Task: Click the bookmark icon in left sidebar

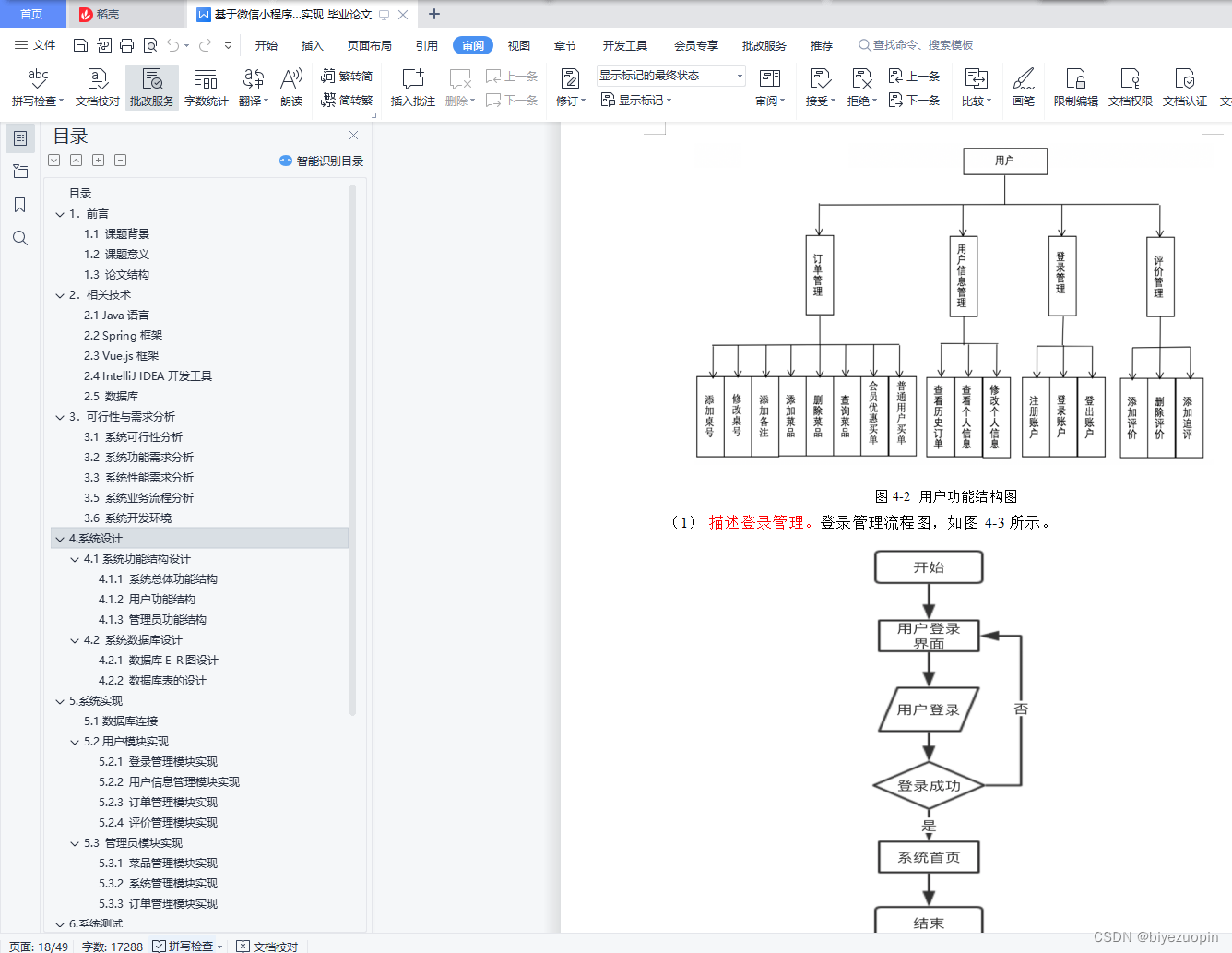Action: click(20, 205)
